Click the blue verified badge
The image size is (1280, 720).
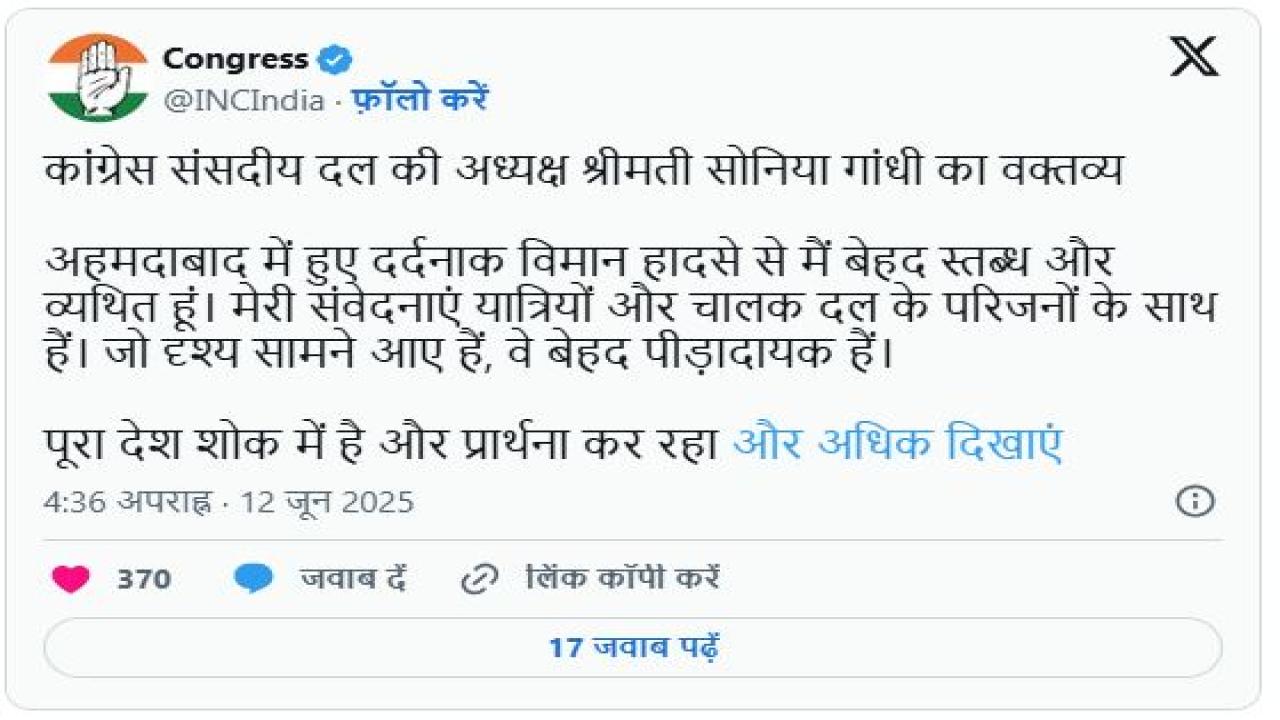click(334, 60)
